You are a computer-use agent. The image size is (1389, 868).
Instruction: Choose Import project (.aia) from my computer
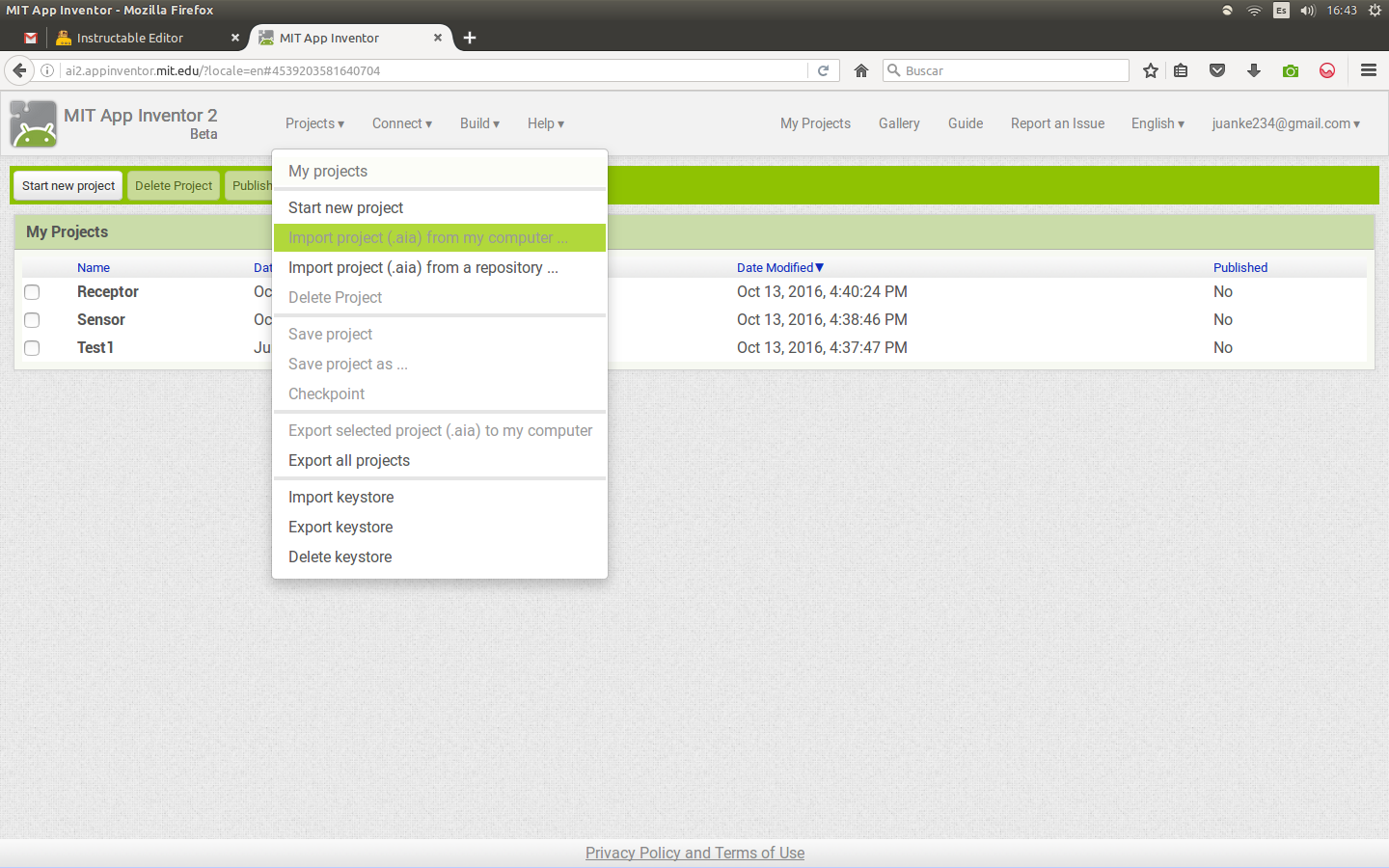(440, 237)
